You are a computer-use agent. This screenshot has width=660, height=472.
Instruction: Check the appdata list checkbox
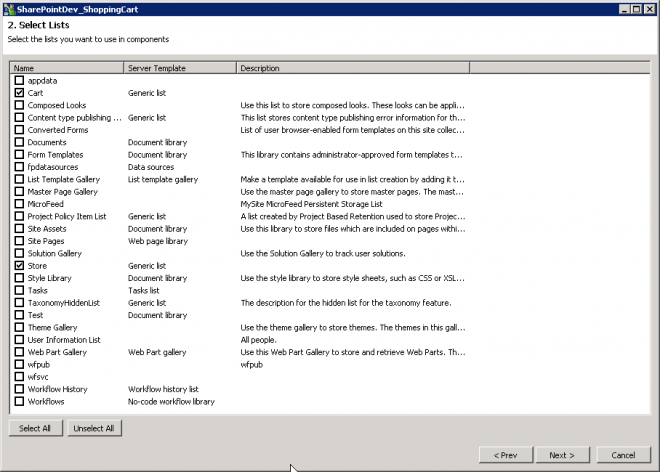(19, 80)
